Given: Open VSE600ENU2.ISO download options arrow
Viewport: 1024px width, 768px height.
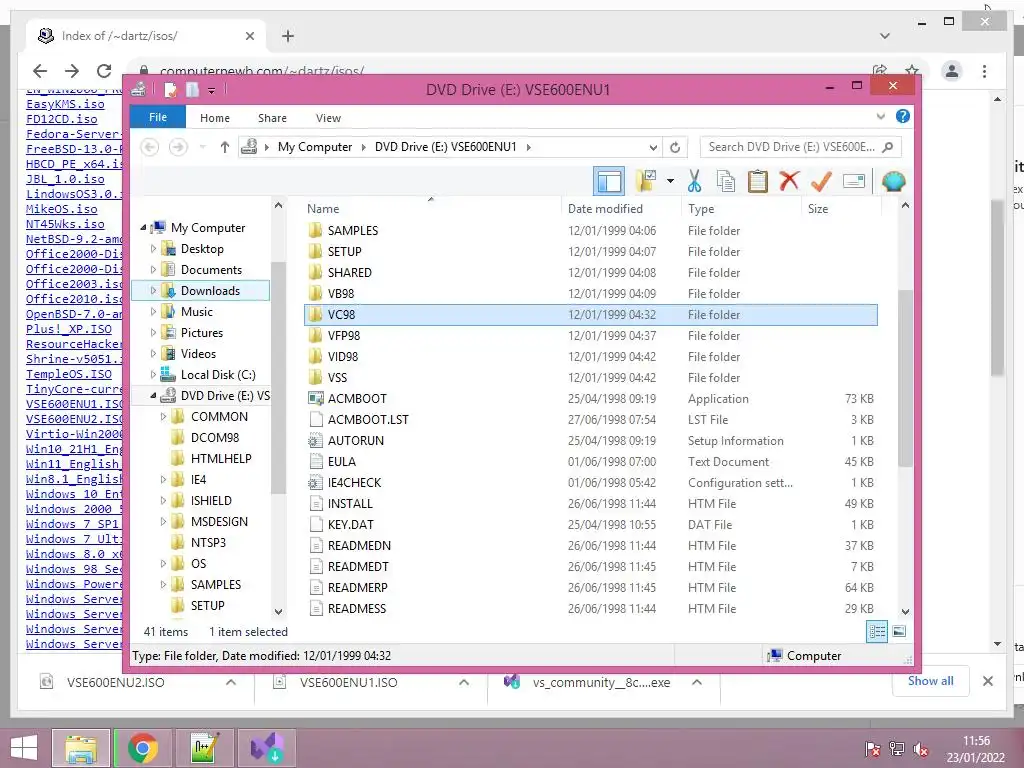Looking at the screenshot, I should pyautogui.click(x=231, y=682).
